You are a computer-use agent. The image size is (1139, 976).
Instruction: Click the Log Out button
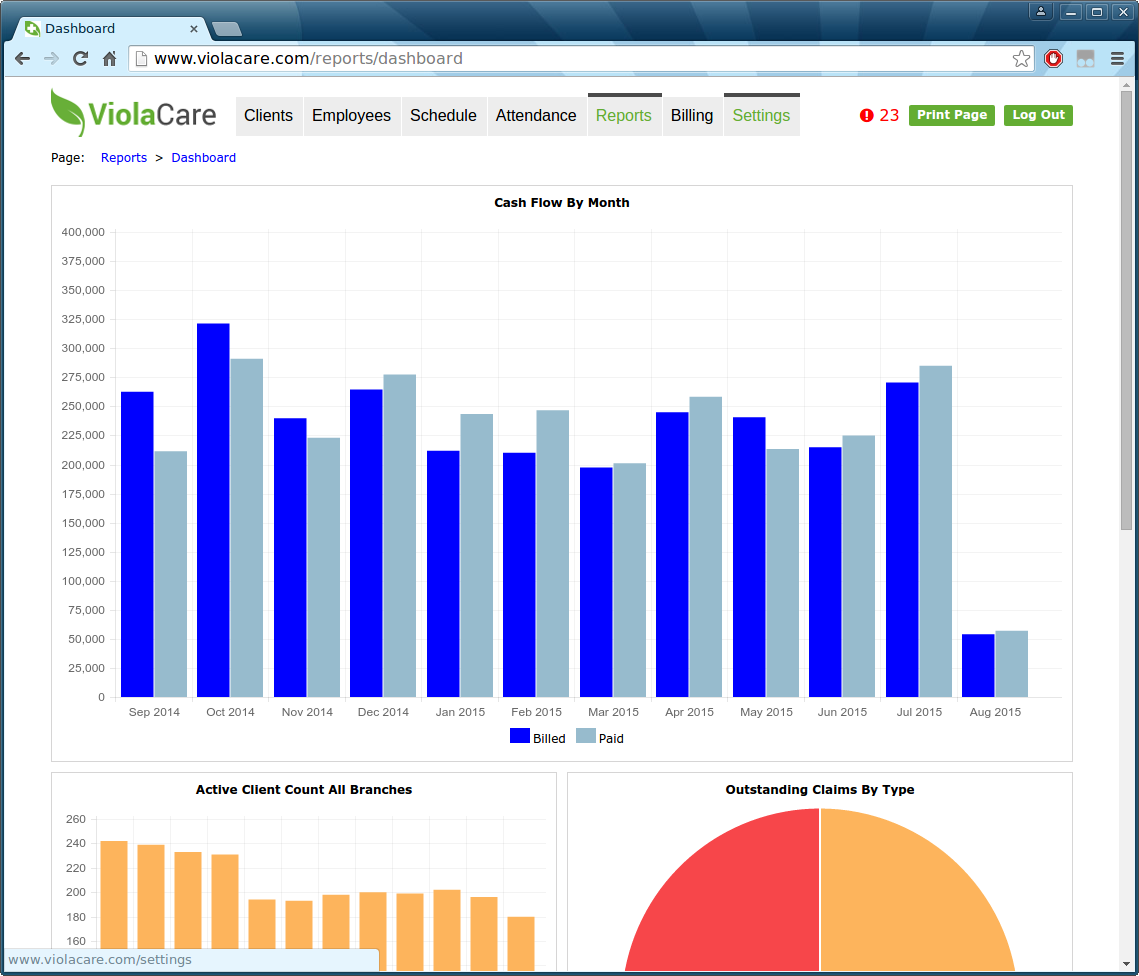[1038, 115]
